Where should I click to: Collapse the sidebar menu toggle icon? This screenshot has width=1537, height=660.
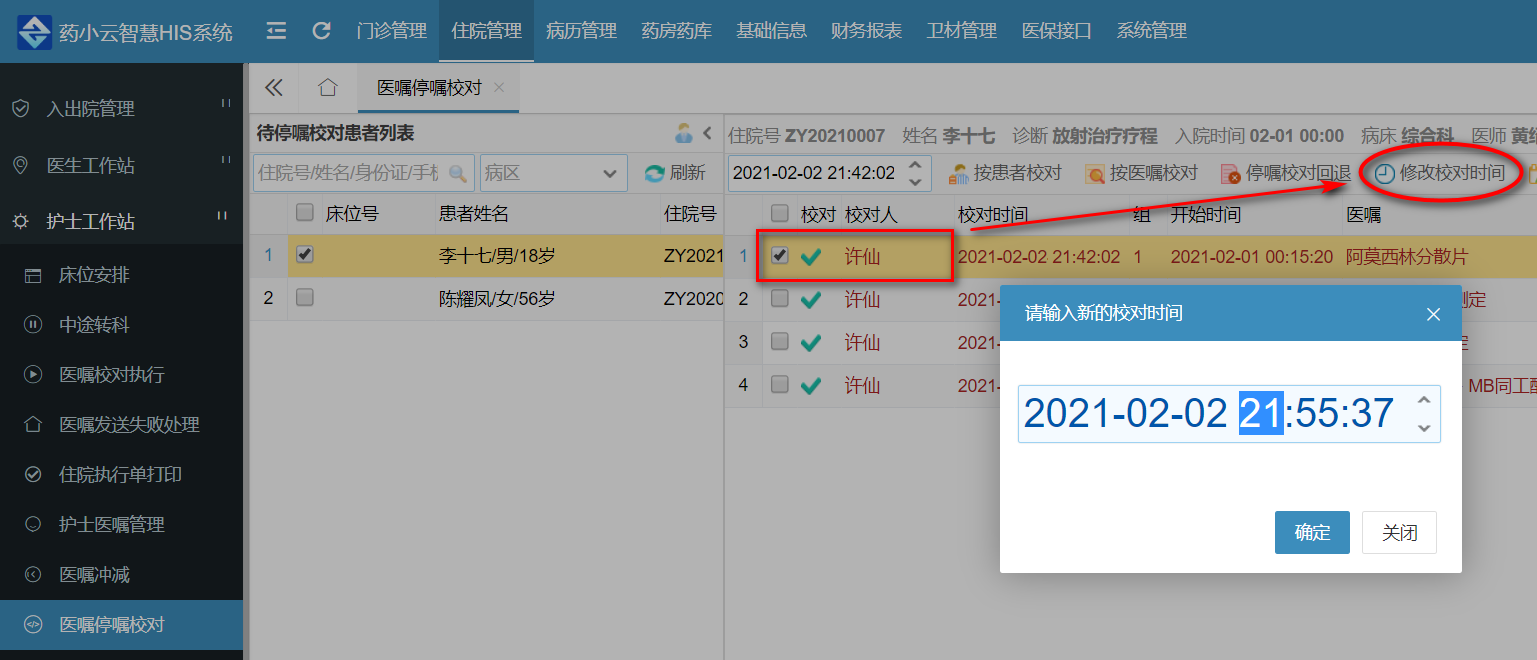pos(277,31)
